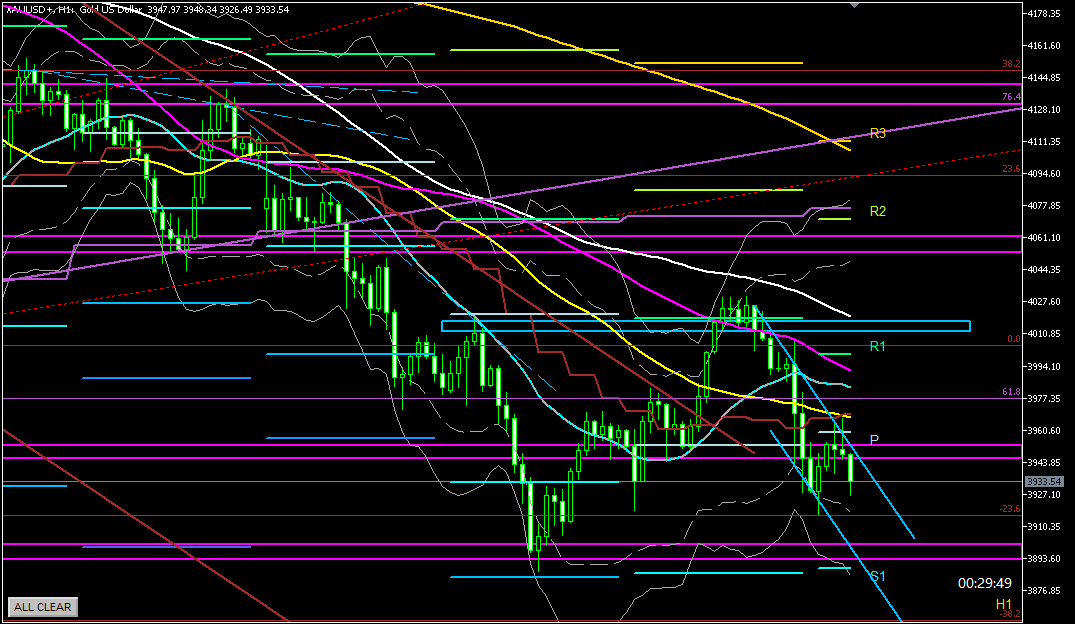Viewport: 1075px width, 624px height.
Task: Click the orange H1 timeframe label
Action: (x=1003, y=604)
